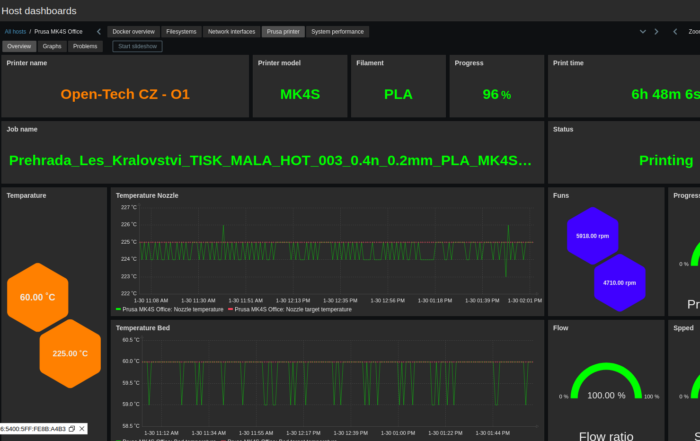Viewport: 700px width, 441px height.
Task: Click the 60.00 °C honeycomb cell
Action: (38, 297)
